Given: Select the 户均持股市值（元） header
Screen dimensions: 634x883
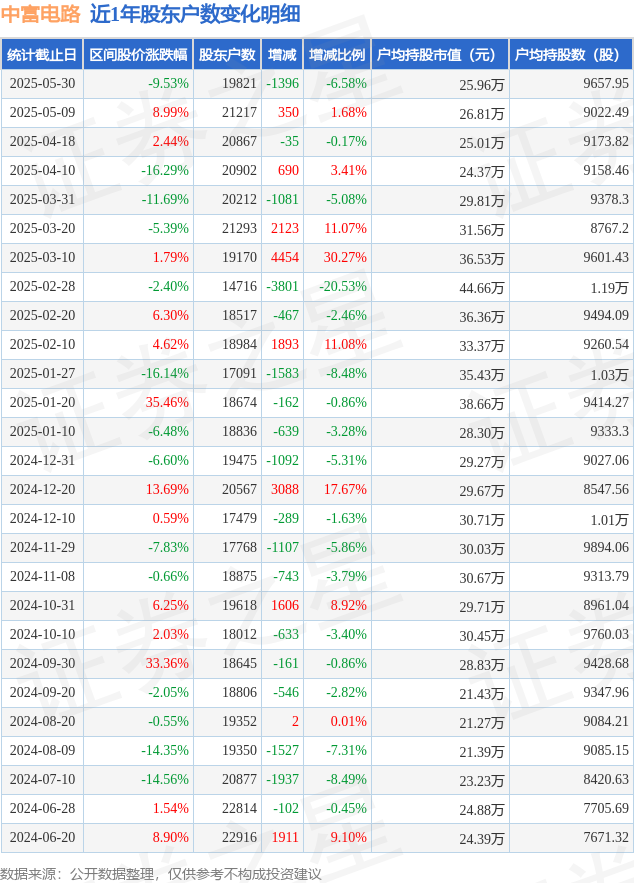Looking at the screenshot, I should 440,55.
